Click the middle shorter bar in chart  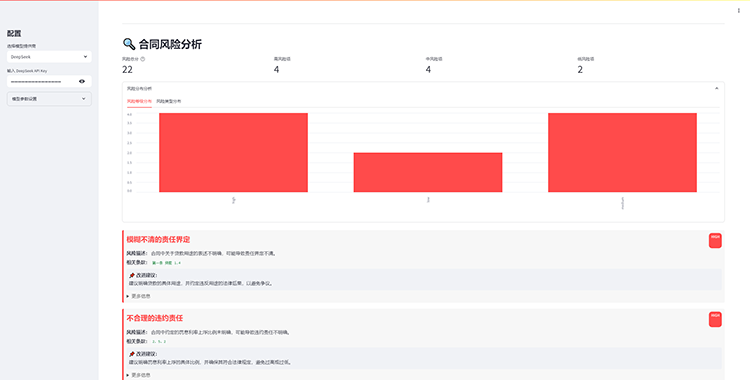click(x=428, y=172)
